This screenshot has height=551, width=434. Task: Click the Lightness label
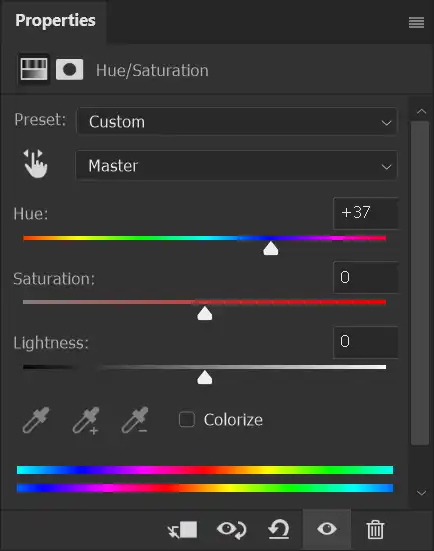click(51, 343)
